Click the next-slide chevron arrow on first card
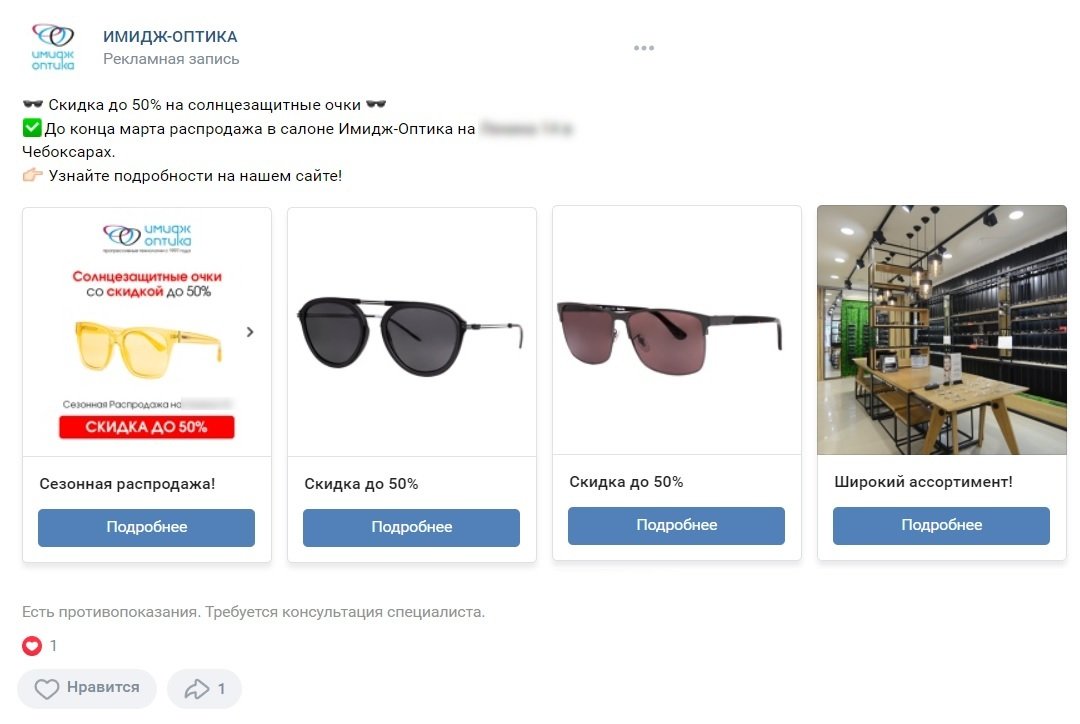The height and width of the screenshot is (724, 1080). coord(250,332)
